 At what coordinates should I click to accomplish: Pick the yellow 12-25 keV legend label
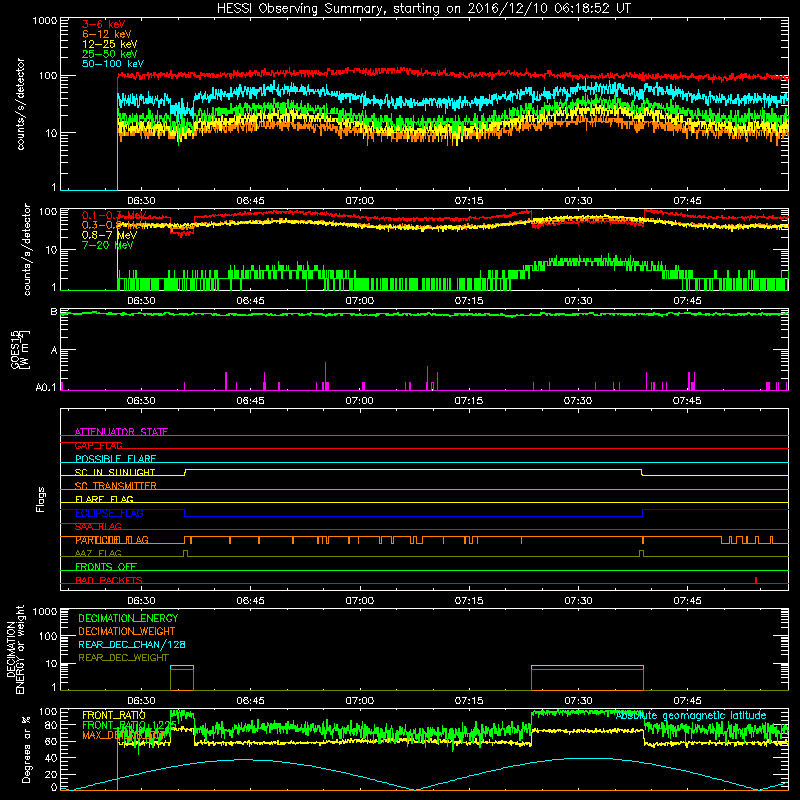pyautogui.click(x=110, y=44)
